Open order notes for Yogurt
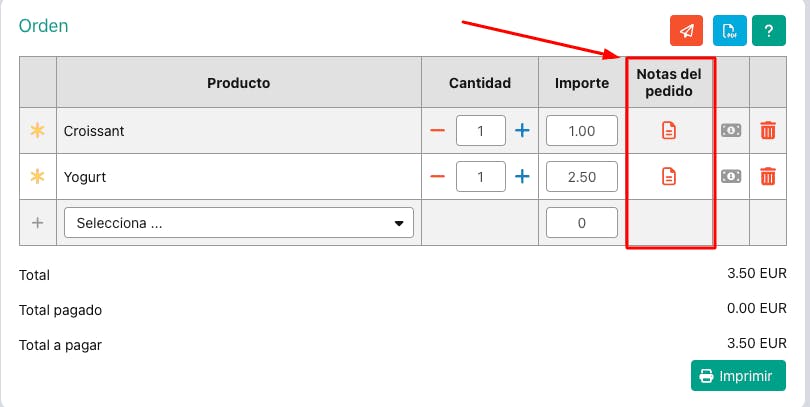This screenshot has height=407, width=810. [x=669, y=177]
